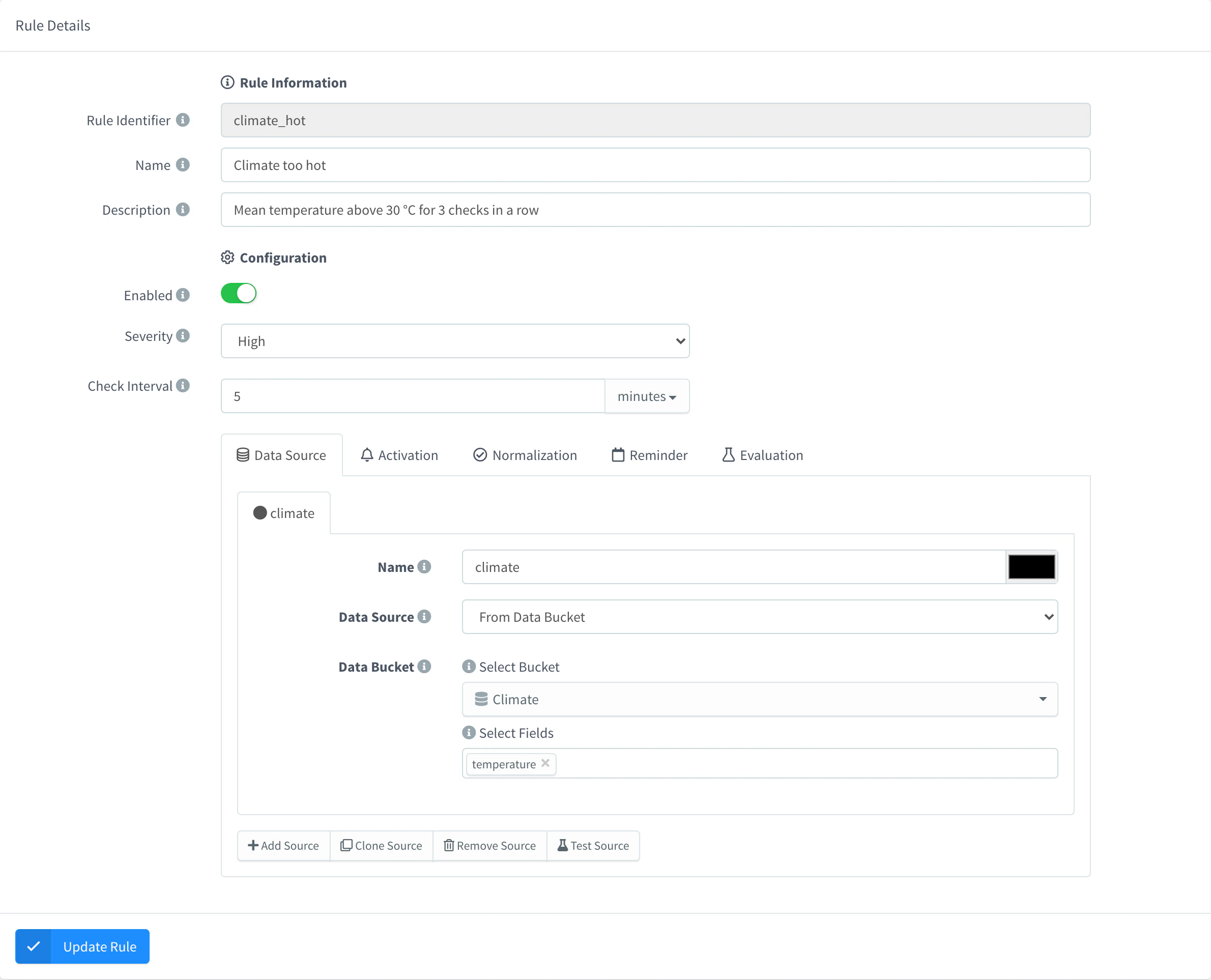
Task: Click the Check Interval number field
Action: (x=413, y=396)
